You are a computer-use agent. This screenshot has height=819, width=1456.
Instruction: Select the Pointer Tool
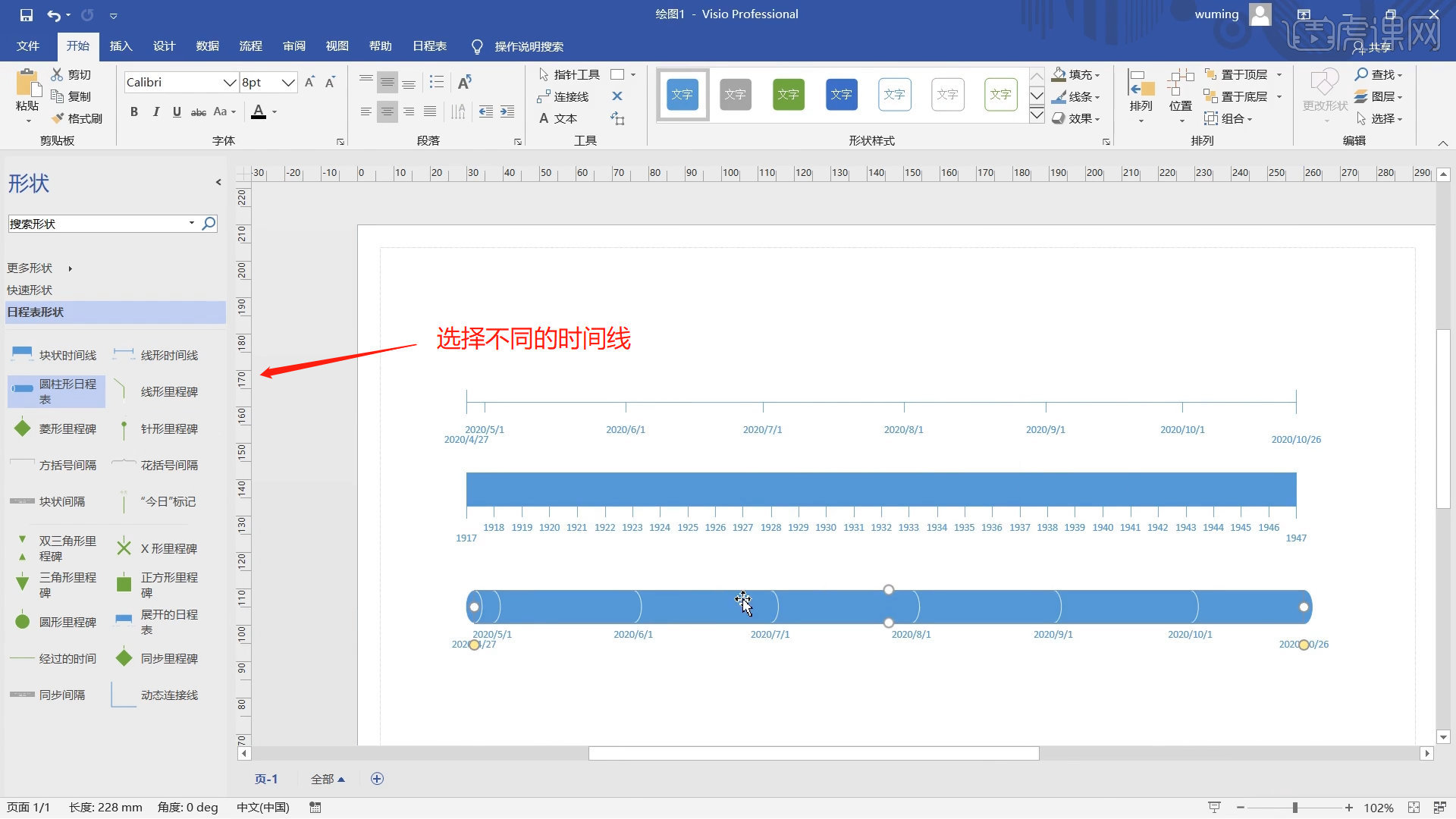(569, 74)
